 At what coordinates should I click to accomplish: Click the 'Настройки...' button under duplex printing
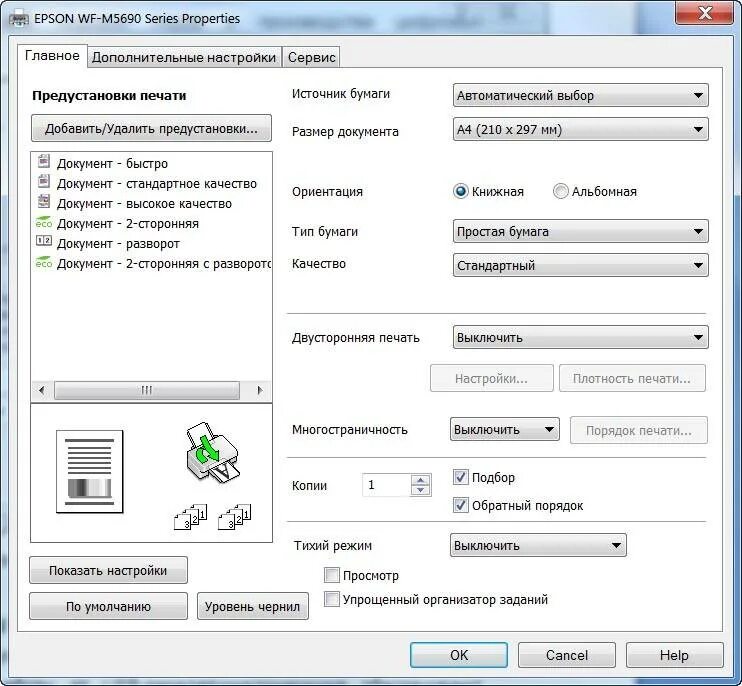pos(492,378)
